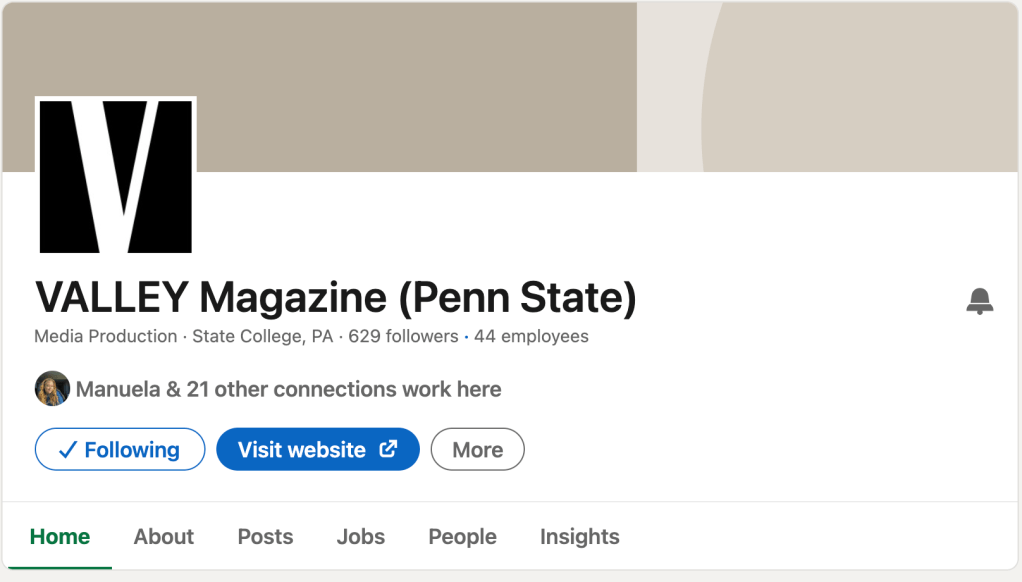
Task: Click the Media Production industry text
Action: pos(106,337)
